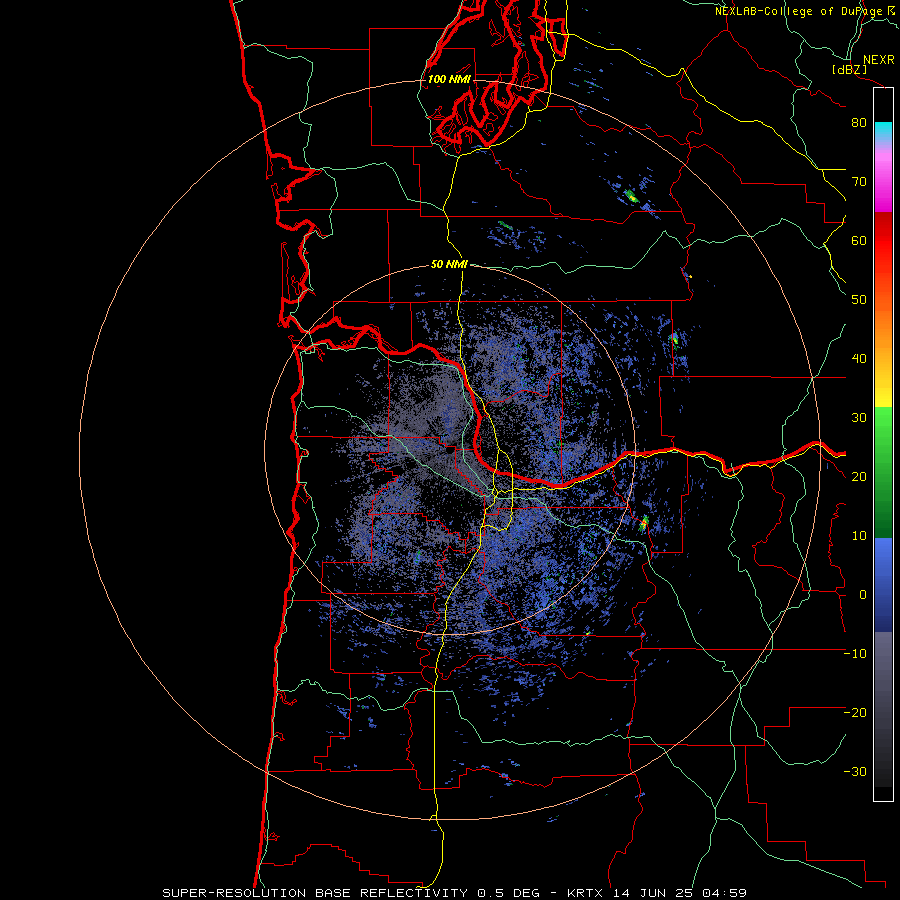The height and width of the screenshot is (900, 900).
Task: Click the Super-Resolution Base Reflectivity caption
Action: (x=455, y=893)
